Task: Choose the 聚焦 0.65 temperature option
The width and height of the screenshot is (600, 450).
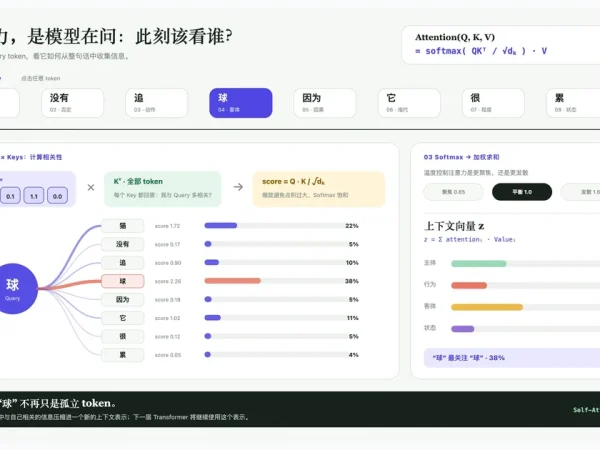Action: [453, 192]
